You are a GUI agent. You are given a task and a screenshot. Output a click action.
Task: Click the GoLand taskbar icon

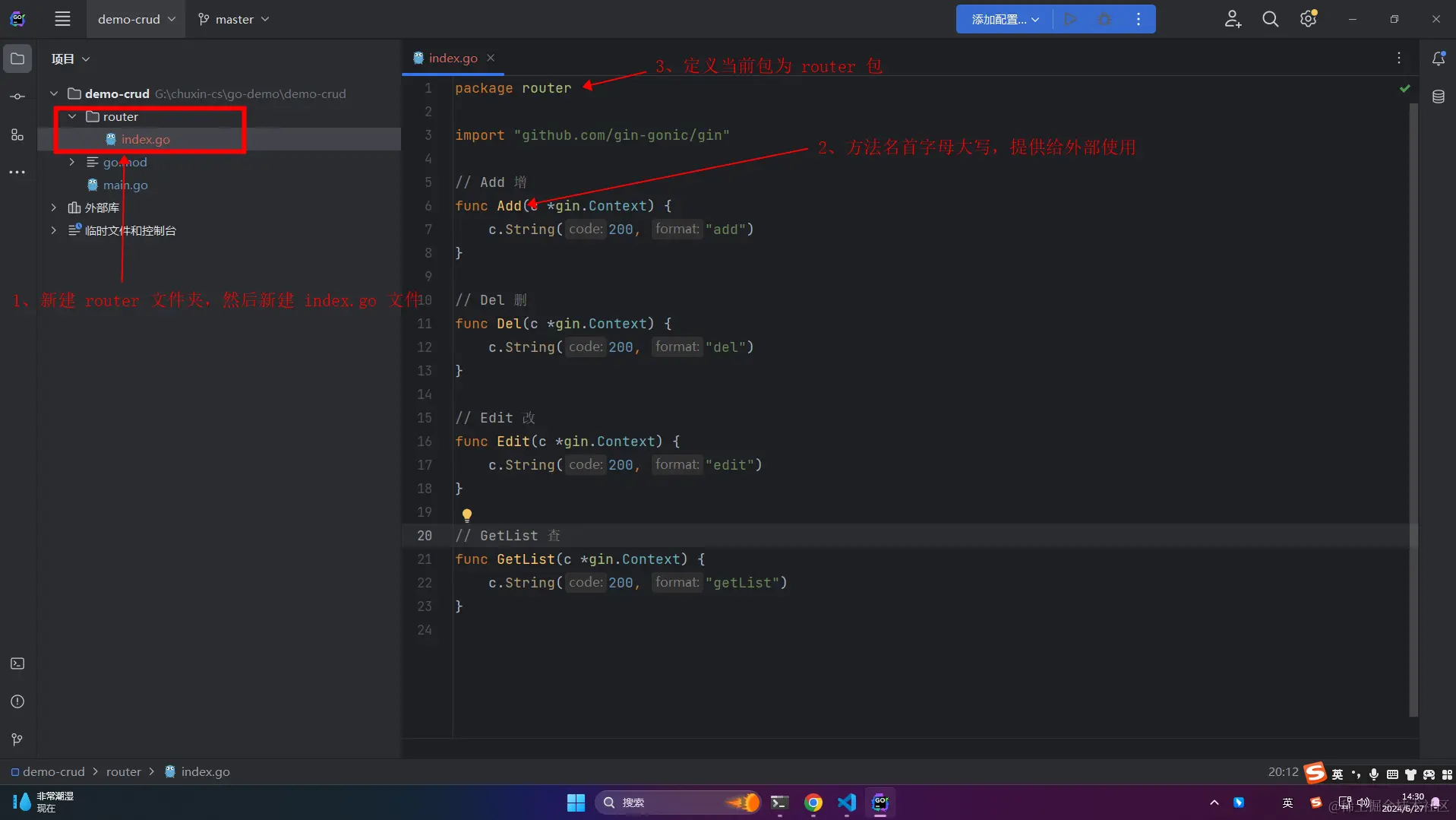pyautogui.click(x=880, y=803)
